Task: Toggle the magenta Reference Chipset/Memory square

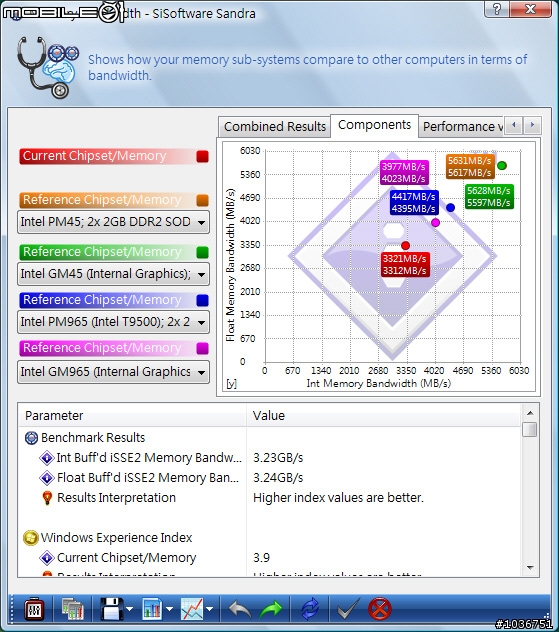Action: pyautogui.click(x=202, y=348)
